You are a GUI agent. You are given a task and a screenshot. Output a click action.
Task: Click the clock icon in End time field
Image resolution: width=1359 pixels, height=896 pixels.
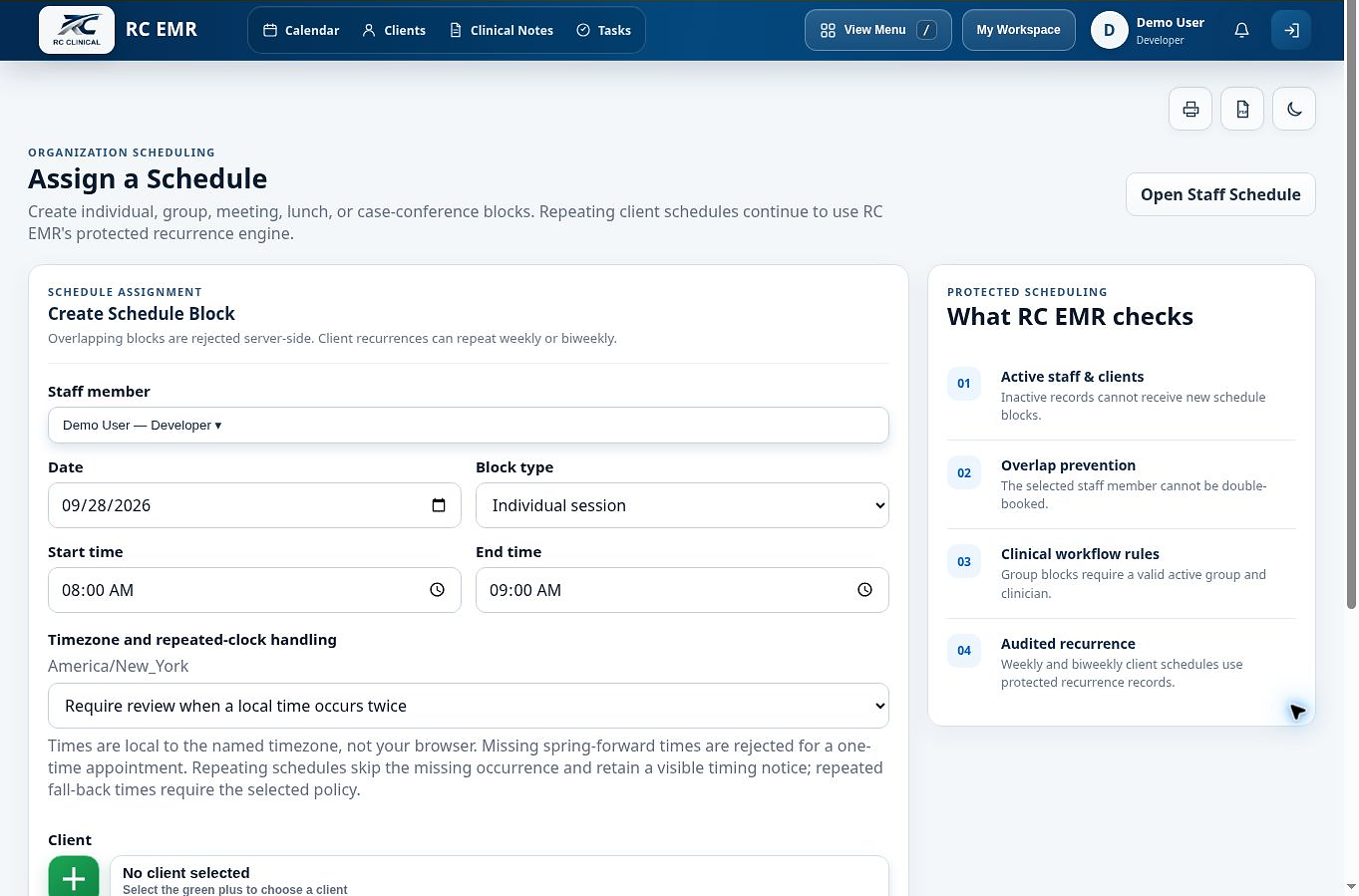864,590
